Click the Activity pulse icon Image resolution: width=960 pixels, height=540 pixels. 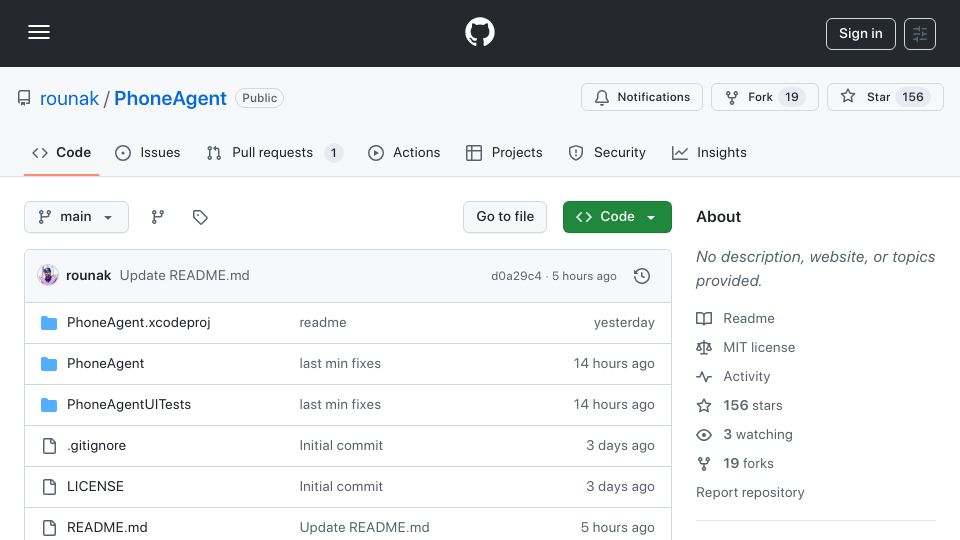[704, 377]
